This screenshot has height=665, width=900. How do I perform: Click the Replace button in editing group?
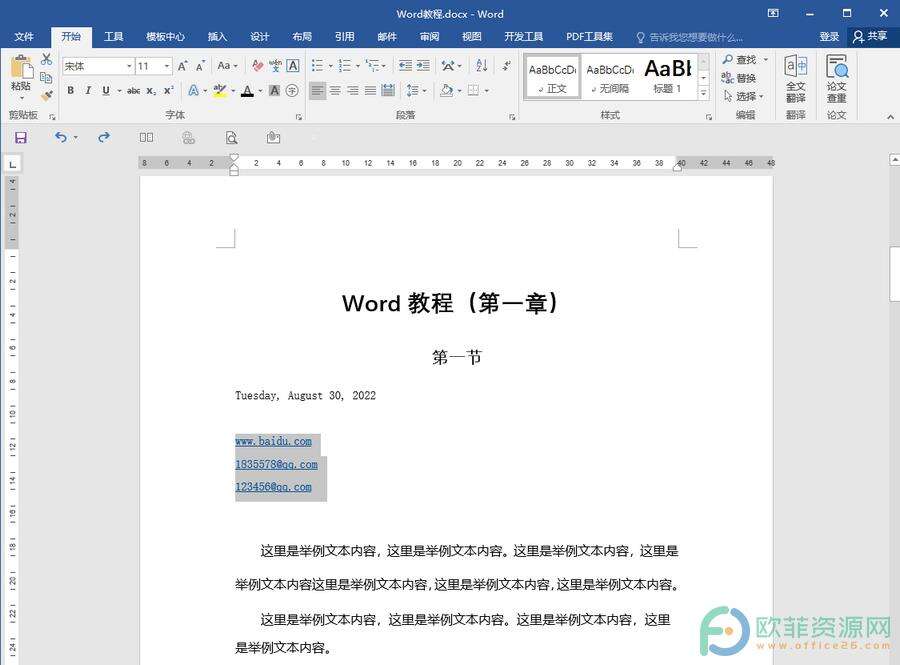[x=739, y=78]
